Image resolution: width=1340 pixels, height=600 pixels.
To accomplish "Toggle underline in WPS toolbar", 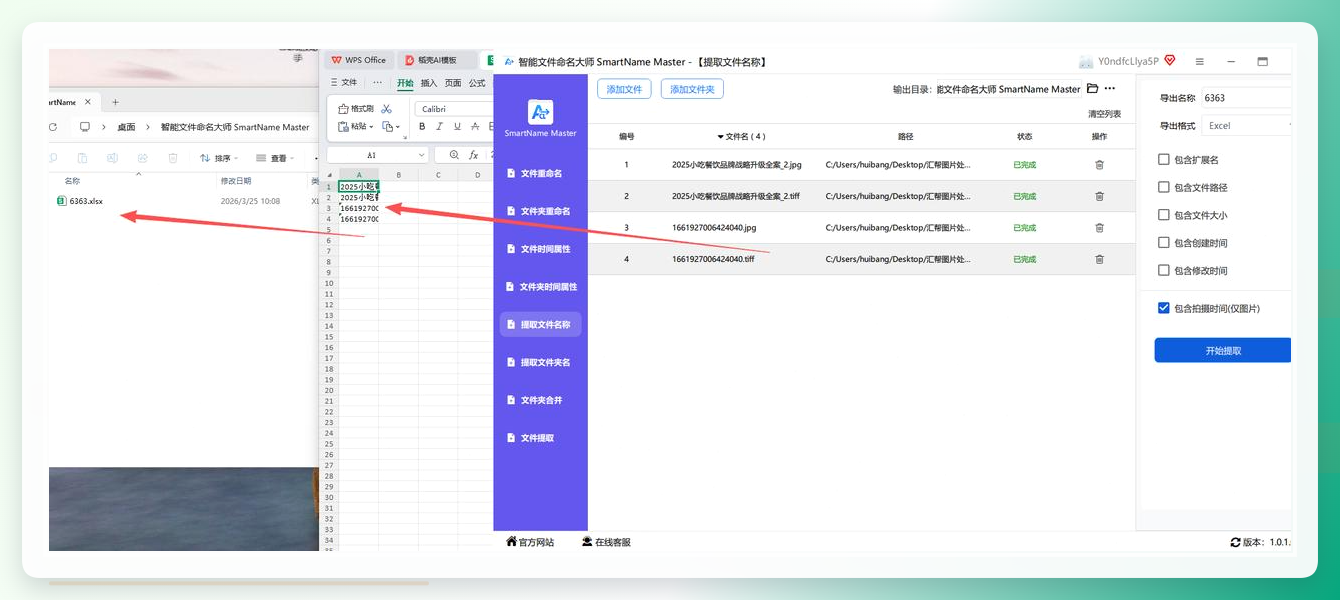I will [457, 127].
